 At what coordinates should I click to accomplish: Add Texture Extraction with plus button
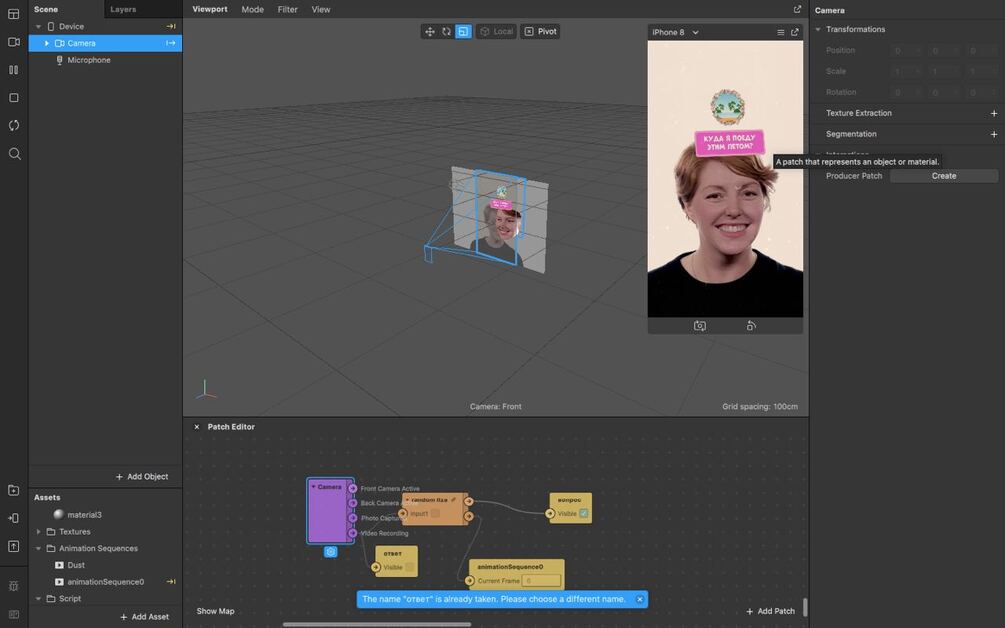coord(993,113)
